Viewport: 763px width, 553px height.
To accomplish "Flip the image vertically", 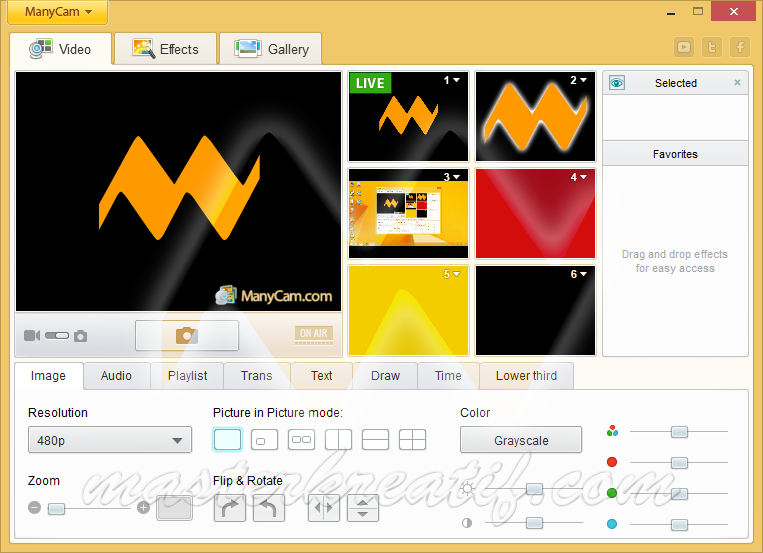I will tap(363, 508).
